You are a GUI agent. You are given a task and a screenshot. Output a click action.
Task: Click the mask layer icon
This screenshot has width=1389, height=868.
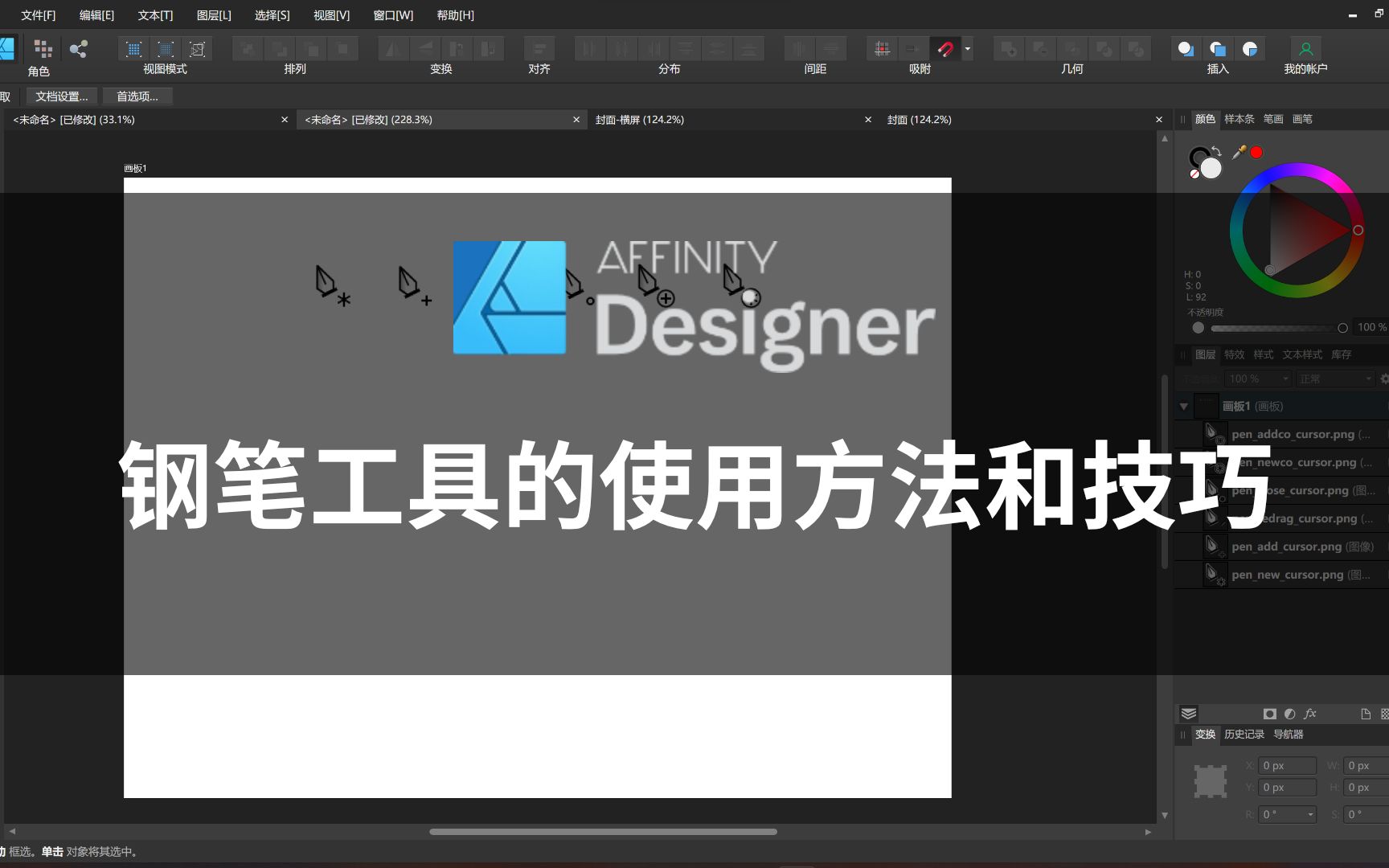click(1269, 714)
